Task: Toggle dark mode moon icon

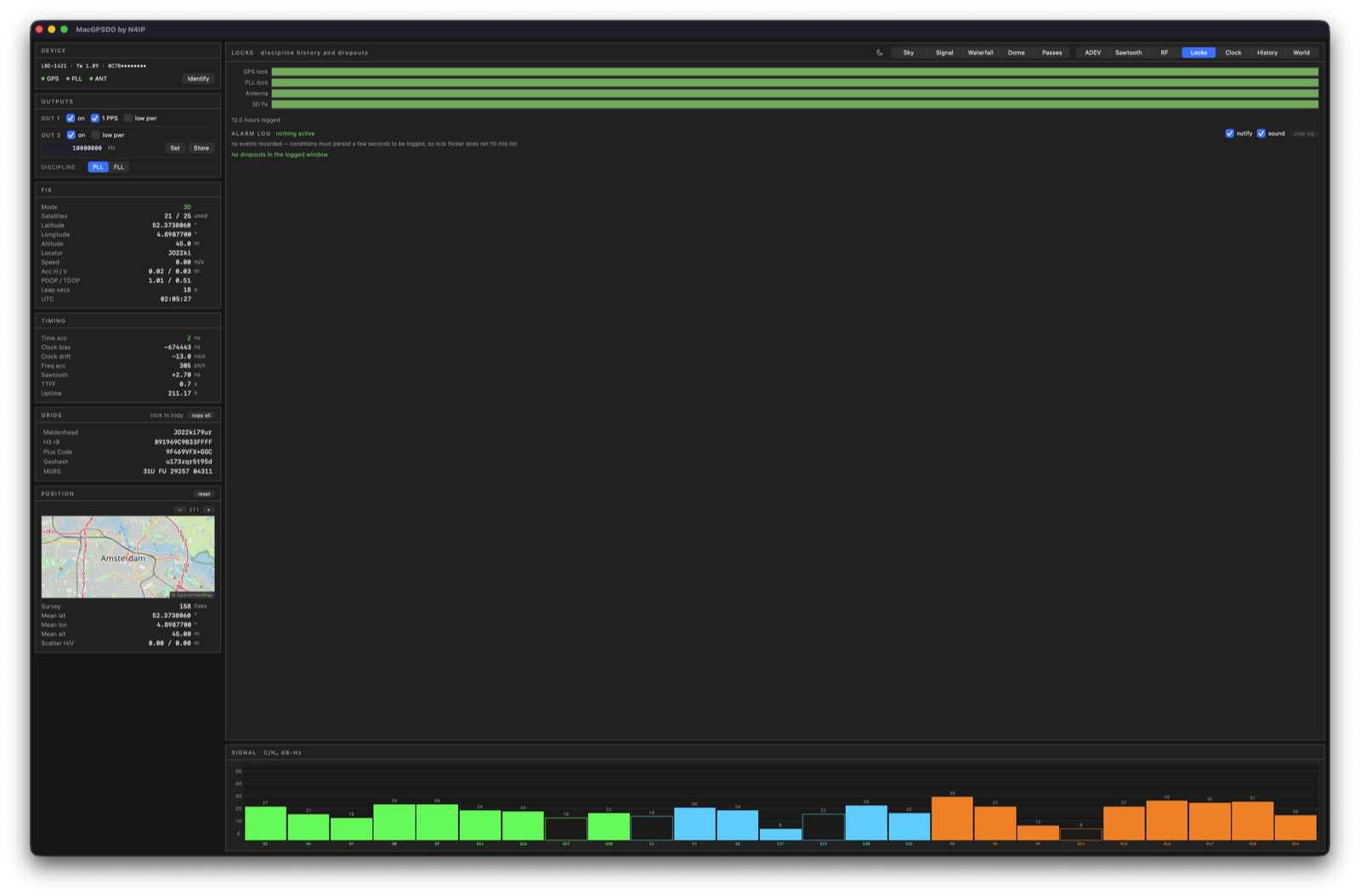Action: point(880,53)
